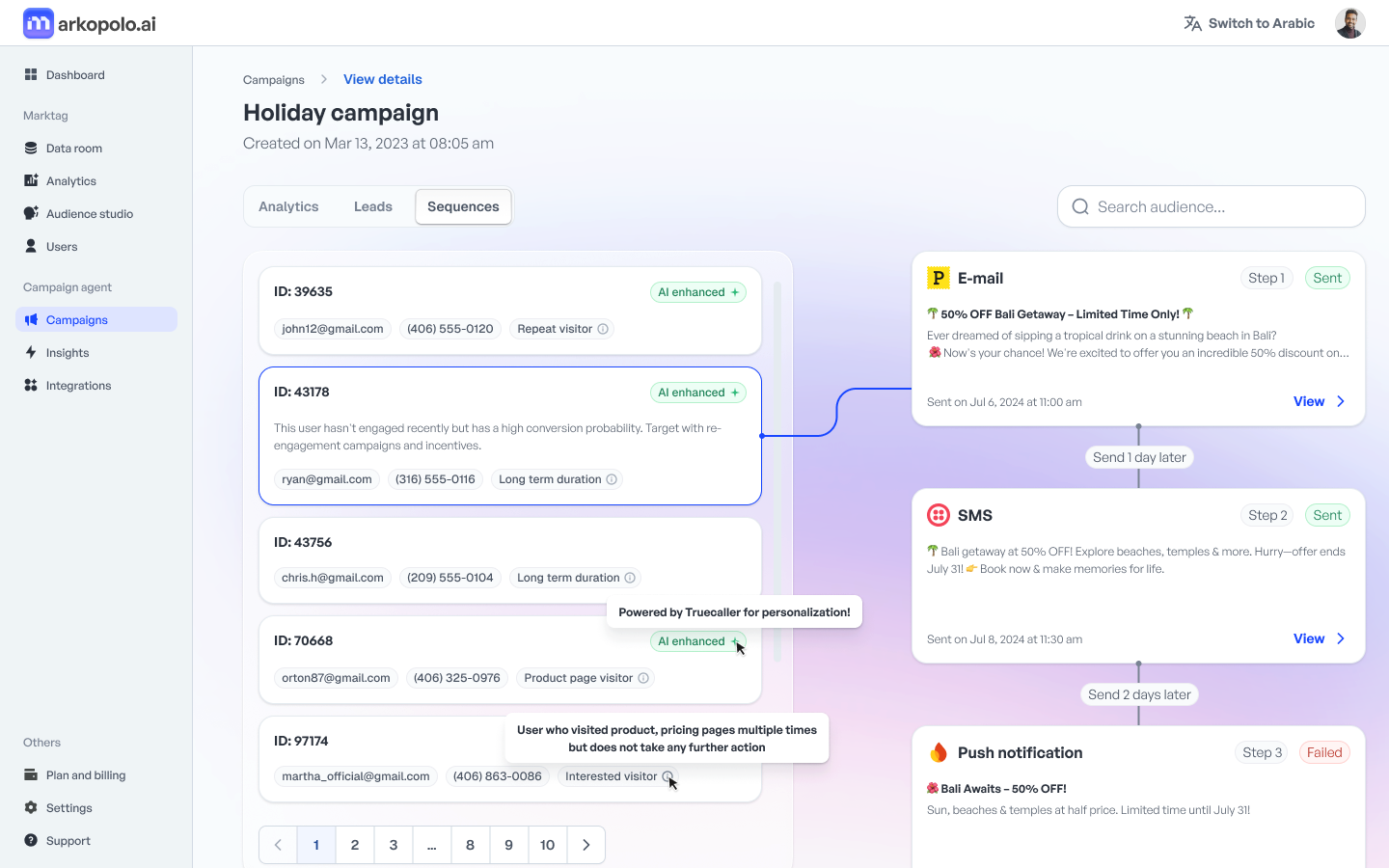Click chevron arrow next to E-mail View
The image size is (1389, 868).
pyautogui.click(x=1341, y=401)
